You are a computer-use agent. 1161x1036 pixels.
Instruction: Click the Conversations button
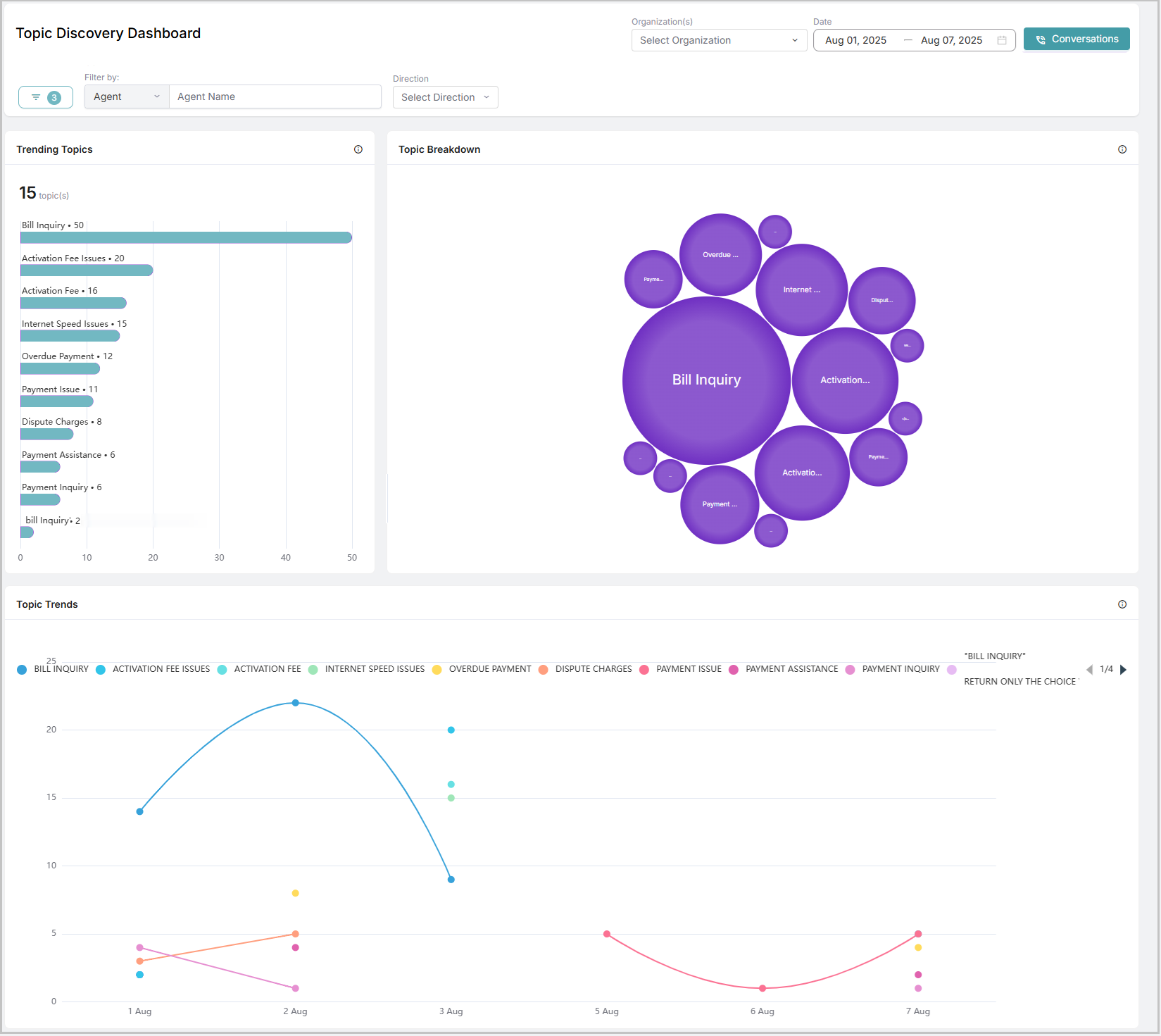tap(1077, 39)
